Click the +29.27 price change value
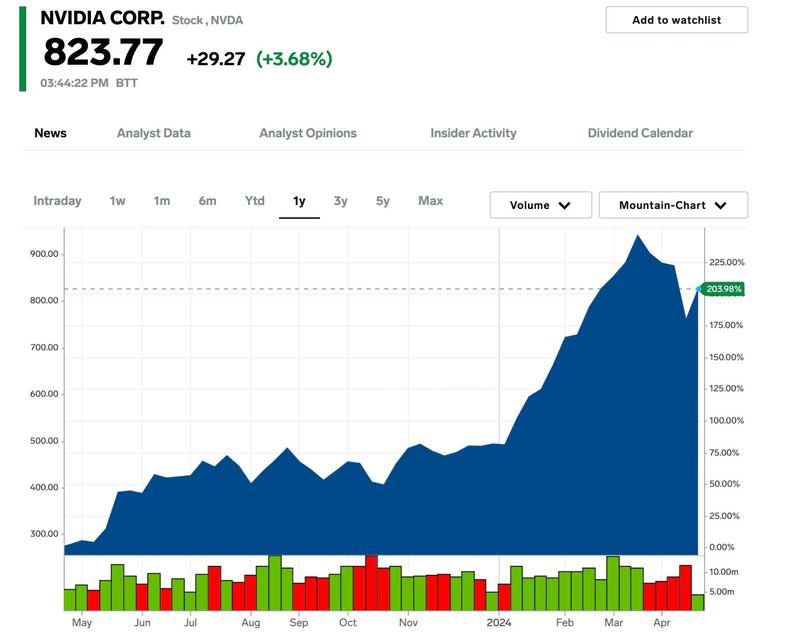This screenshot has width=800, height=644. pyautogui.click(x=216, y=59)
